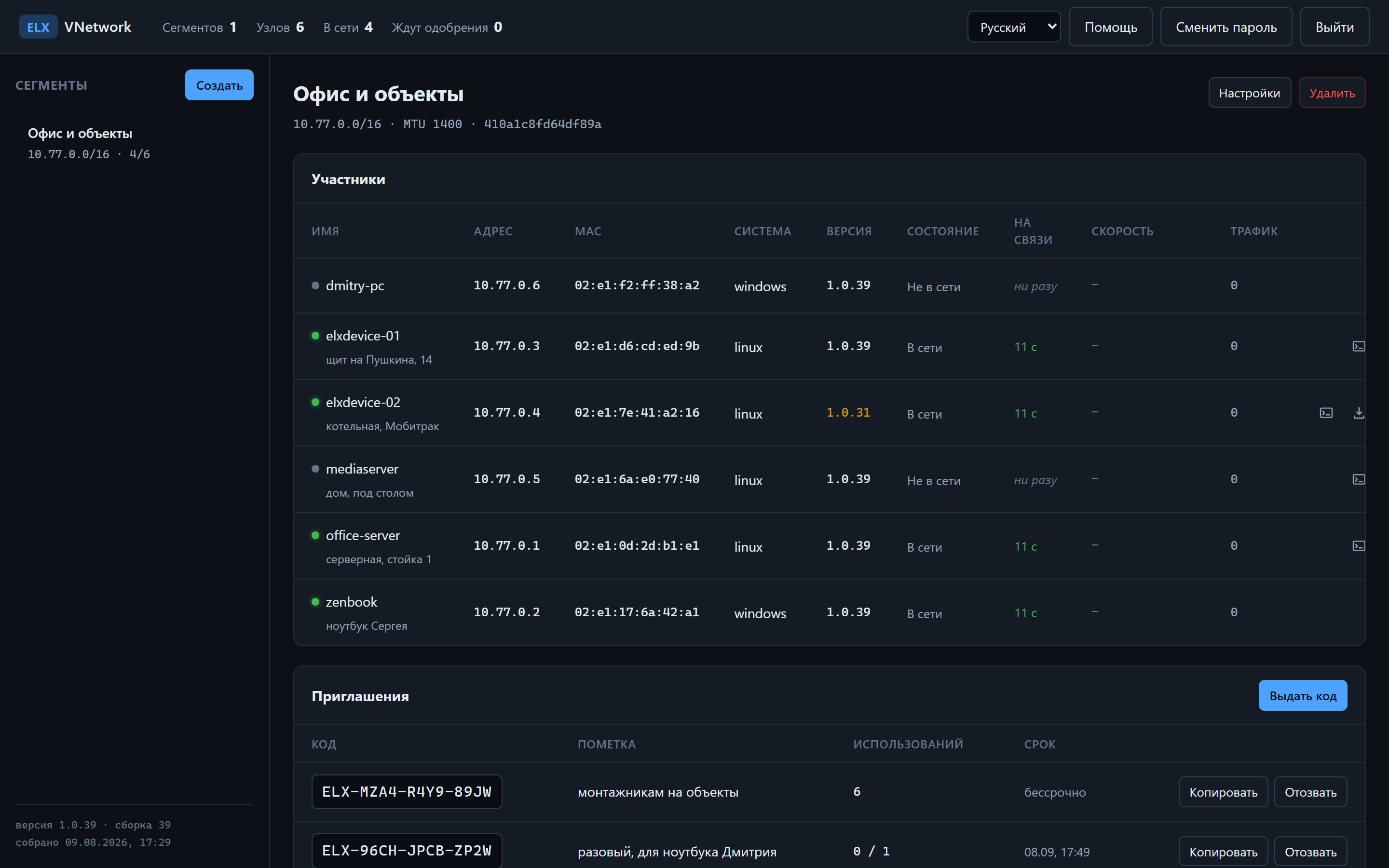Click the Имя column header
The height and width of the screenshot is (868, 1389).
pos(326,231)
